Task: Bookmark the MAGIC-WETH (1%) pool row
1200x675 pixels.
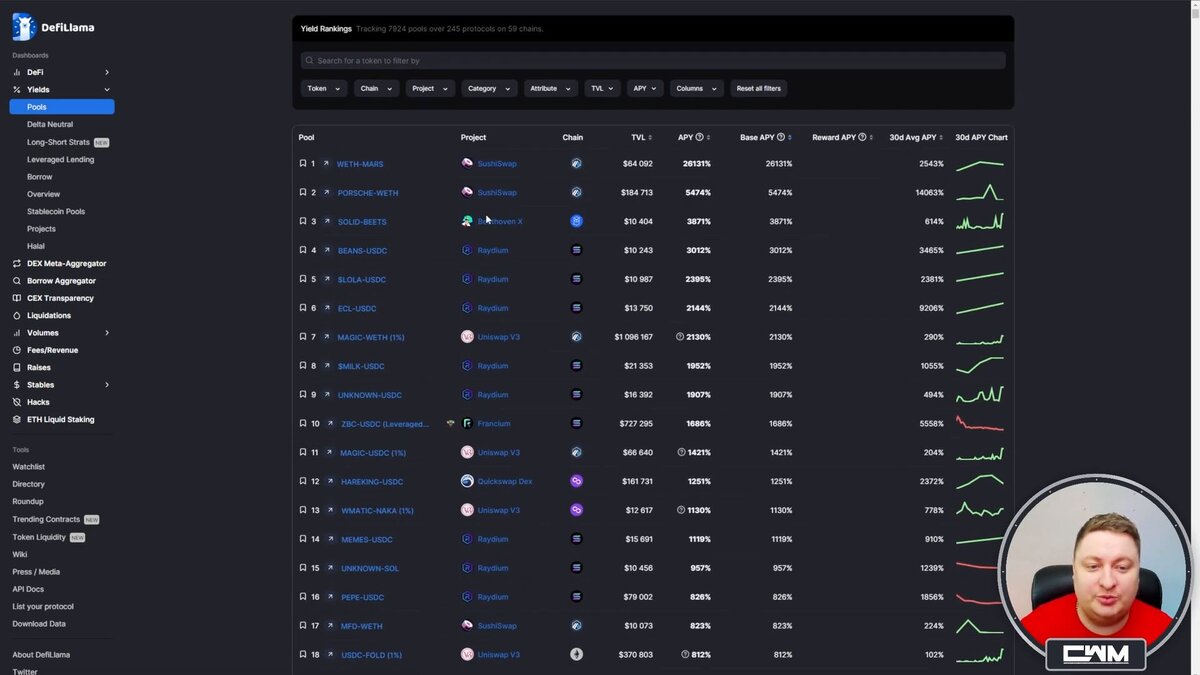Action: coord(303,337)
